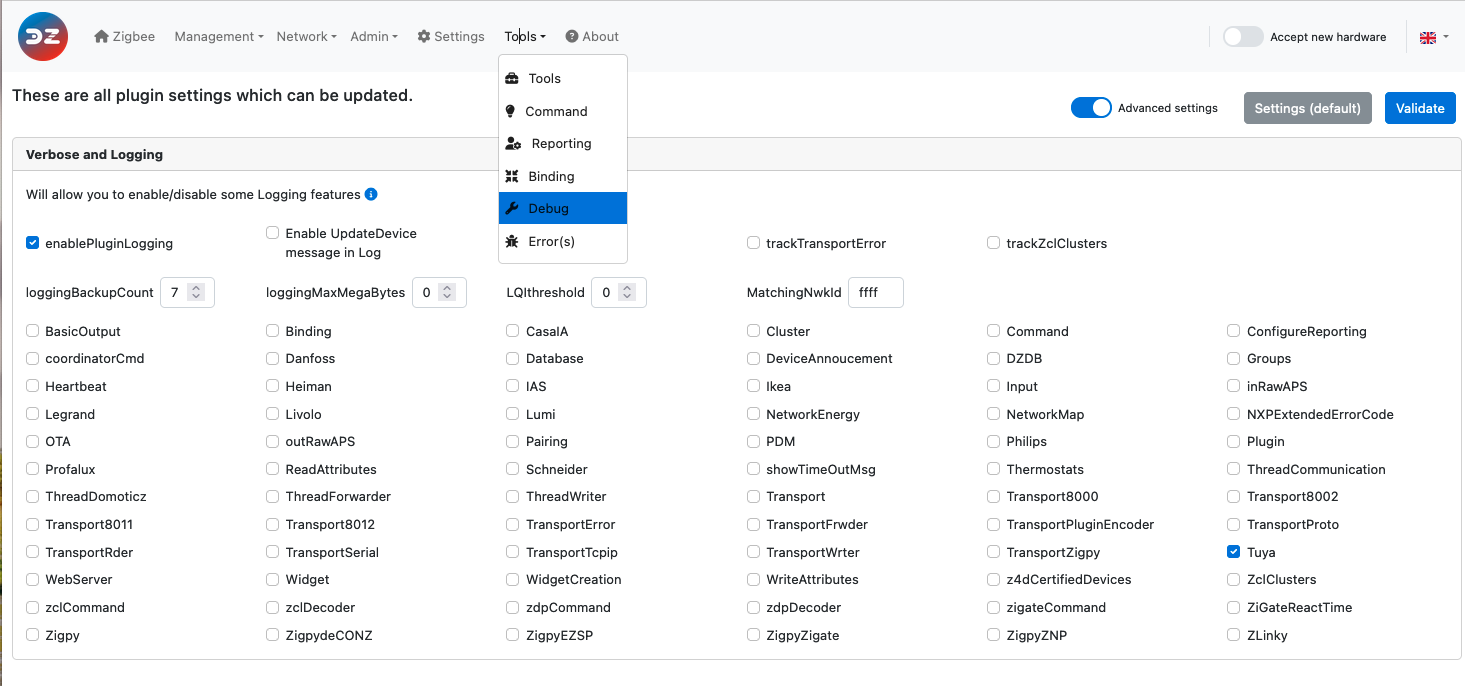The image size is (1465, 686).
Task: Expand the Management dropdown menu
Action: point(218,37)
